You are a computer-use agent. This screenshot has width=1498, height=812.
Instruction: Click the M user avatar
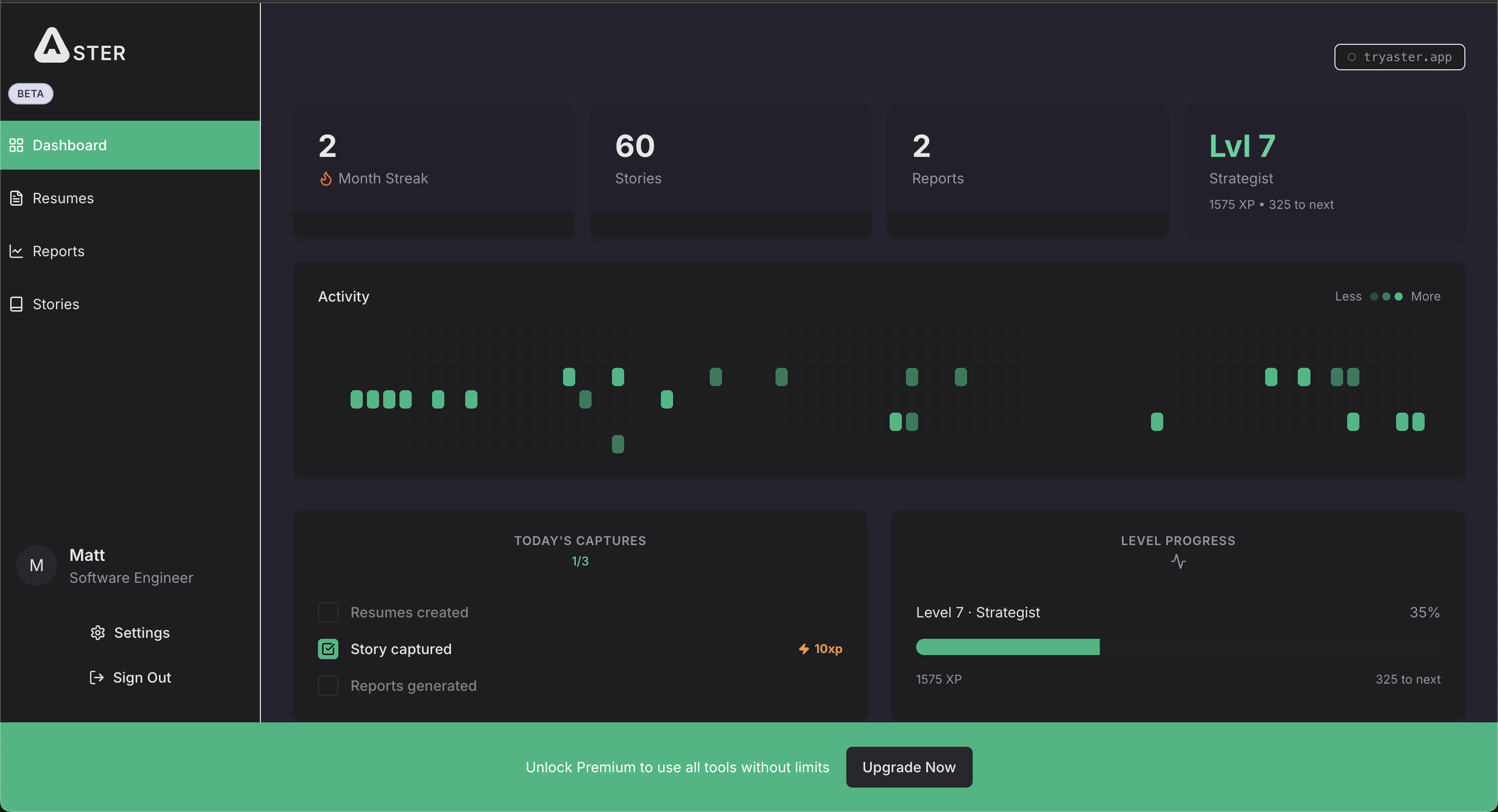pyautogui.click(x=37, y=565)
